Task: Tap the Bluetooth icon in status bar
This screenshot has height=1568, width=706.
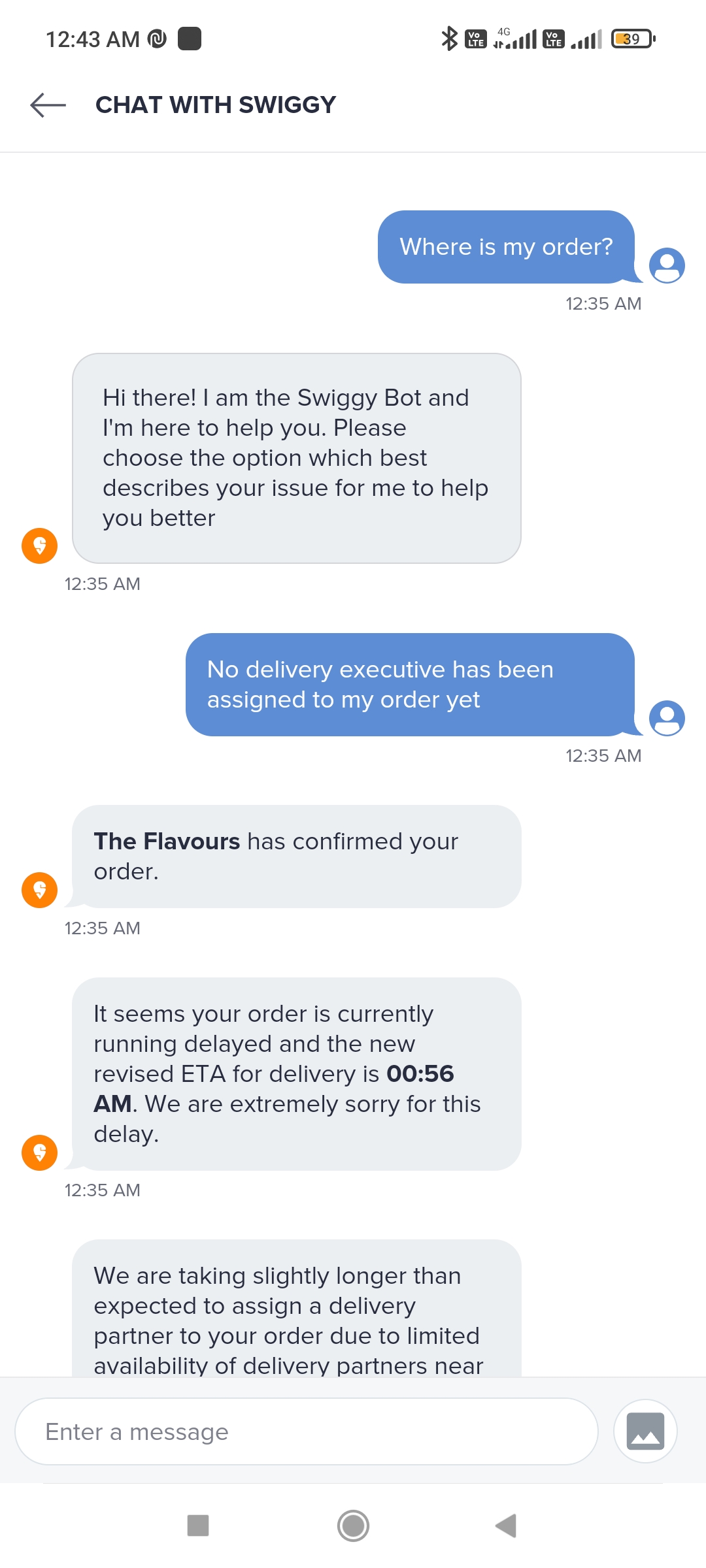Action: coord(449,39)
